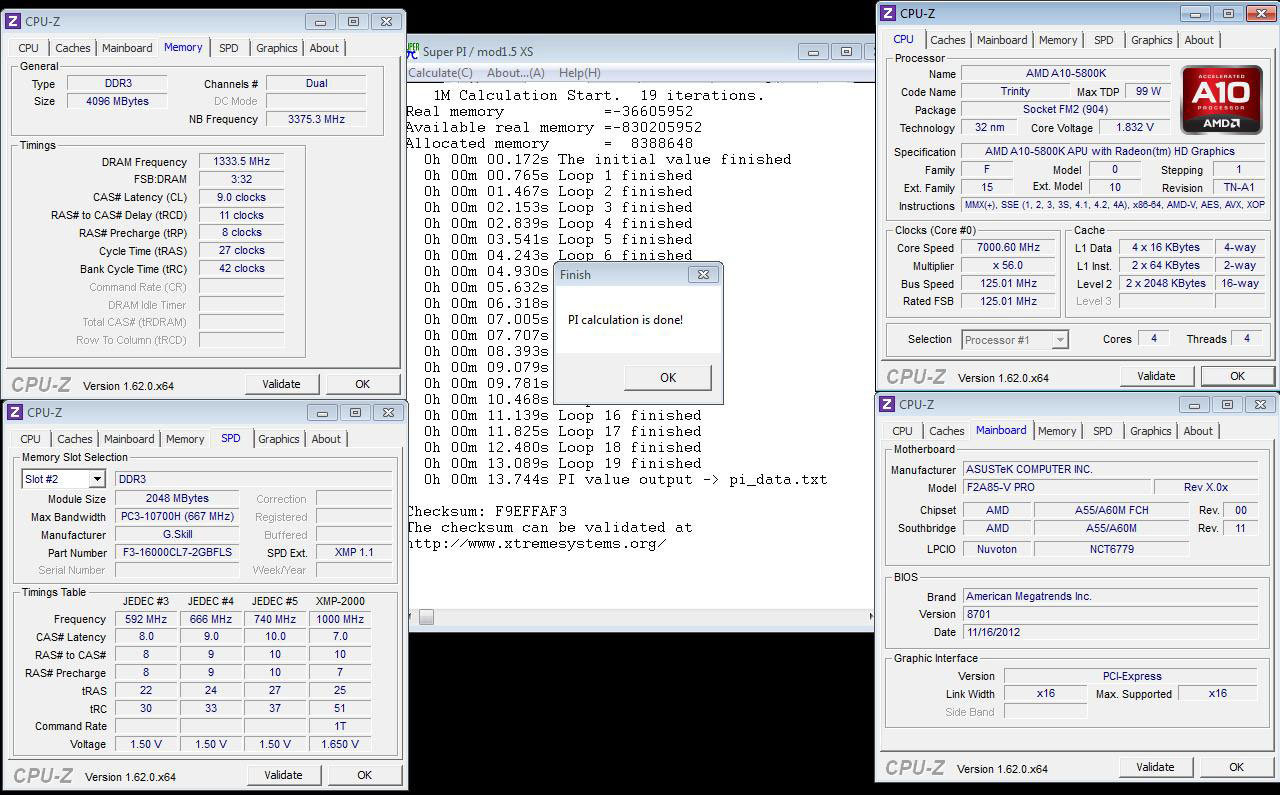
Task: Click OK in the SPD CPU-Z window
Action: click(364, 775)
